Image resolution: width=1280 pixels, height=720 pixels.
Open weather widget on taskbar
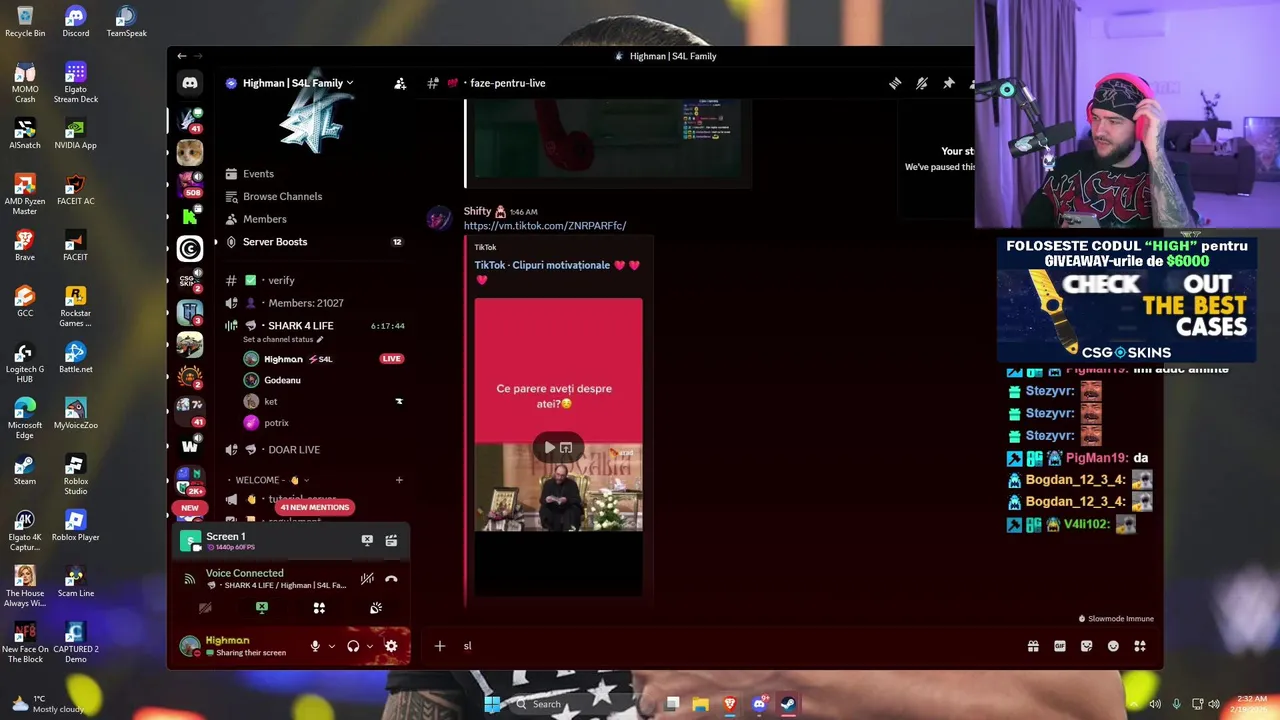[x=46, y=704]
